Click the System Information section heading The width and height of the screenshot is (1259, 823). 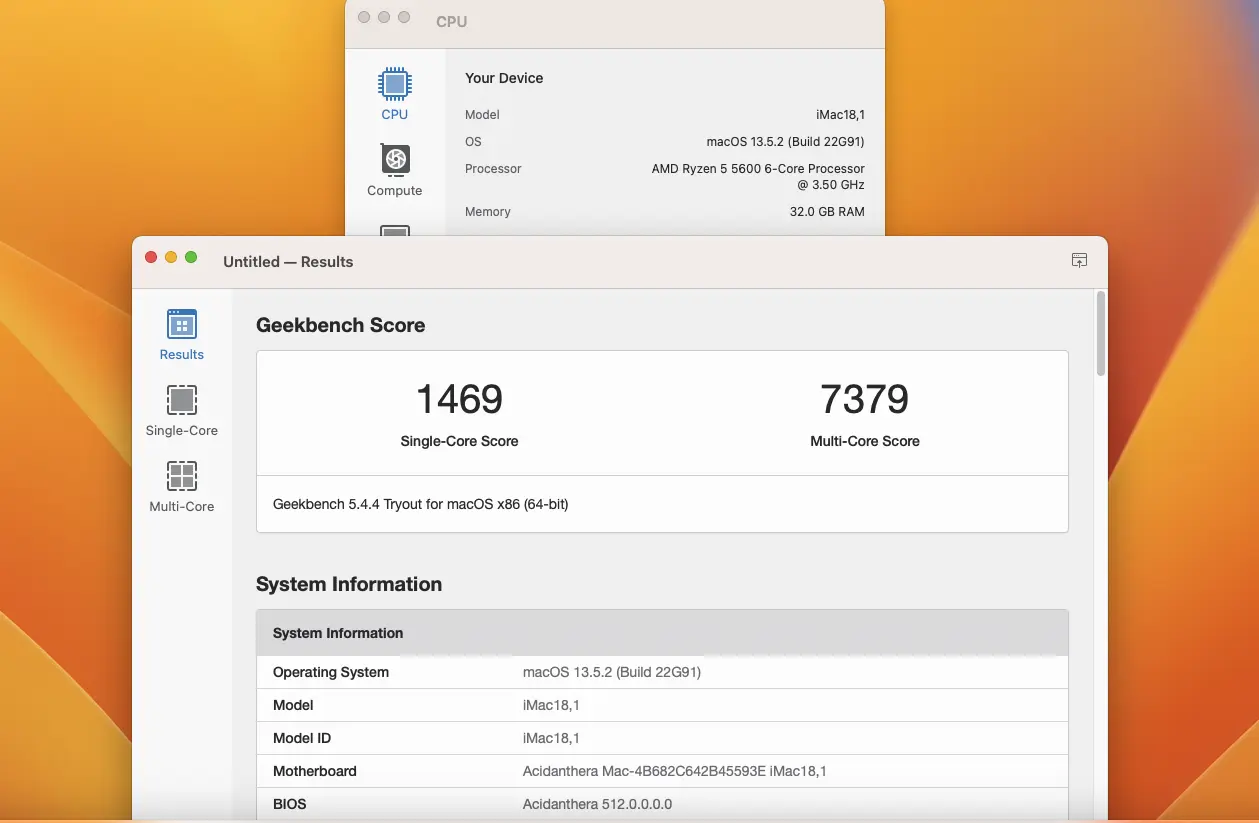[x=349, y=584]
